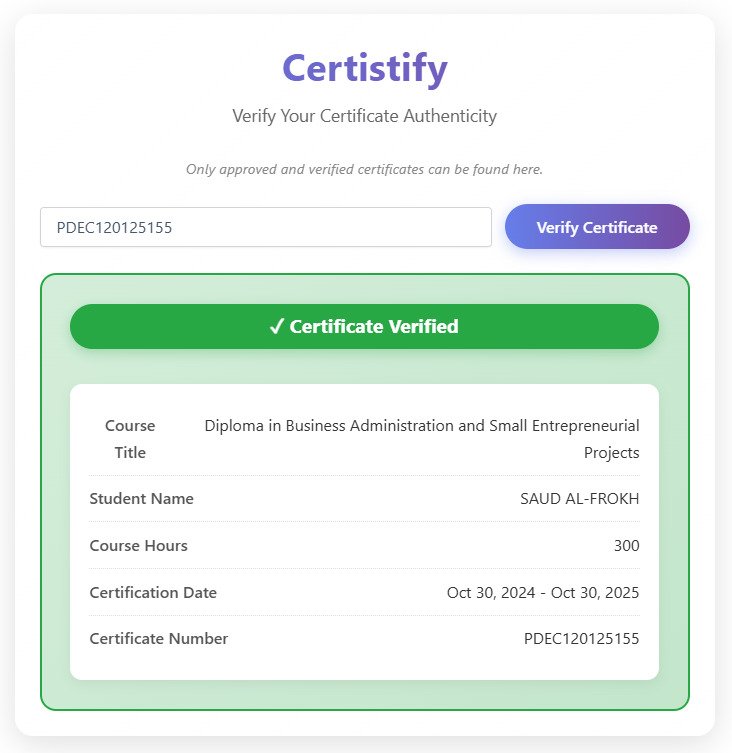Click the checkmark icon in the verified banner

click(277, 327)
